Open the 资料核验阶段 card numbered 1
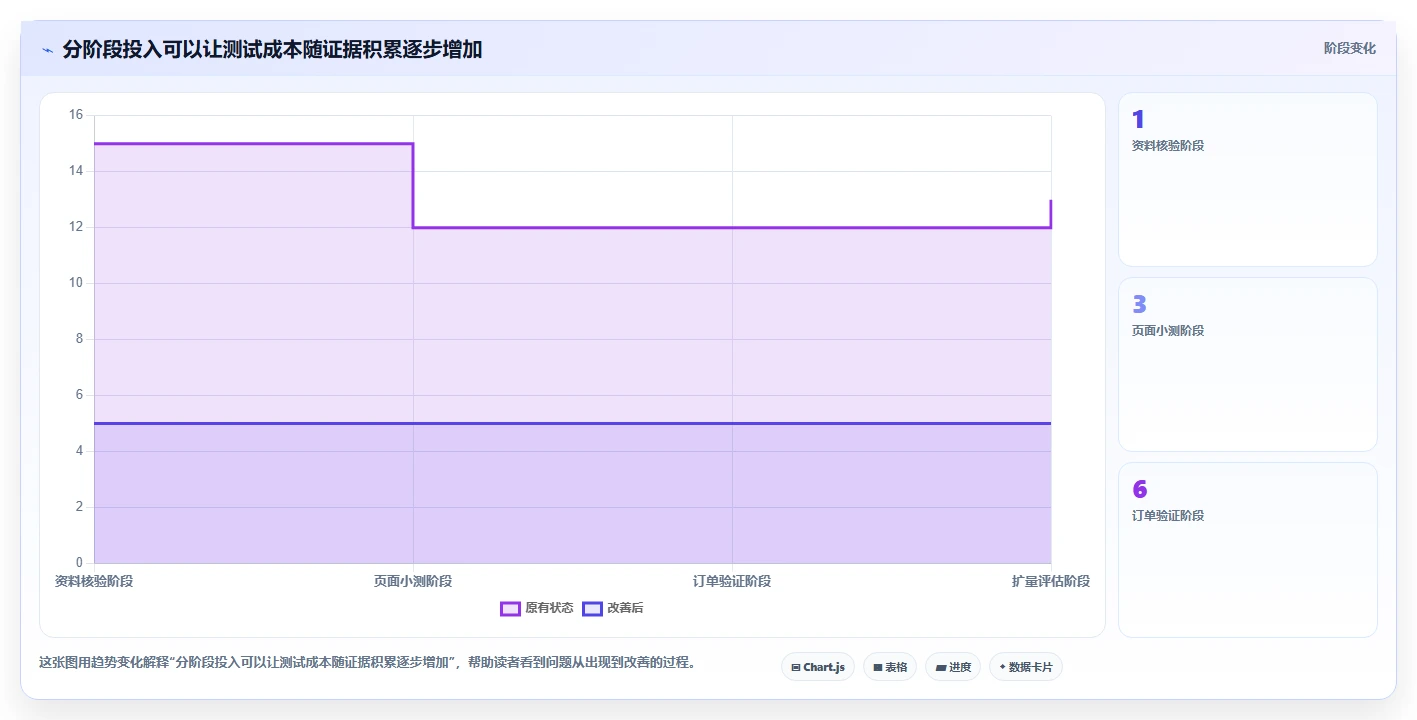Screen dimensions: 1417x720 (x=1248, y=180)
